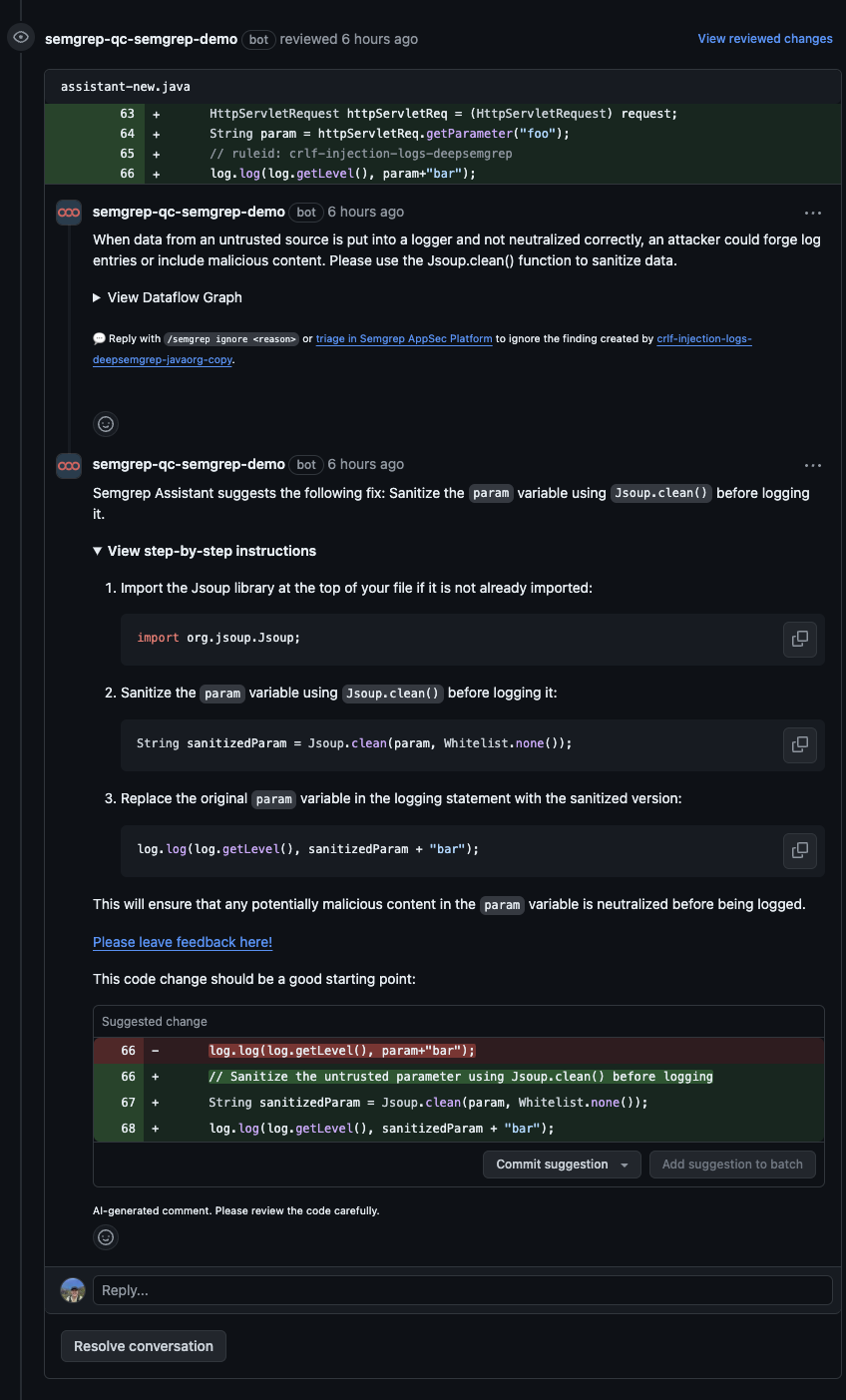Open Commit suggestion dropdown arrow
The height and width of the screenshot is (1400, 846).
pos(626,1165)
